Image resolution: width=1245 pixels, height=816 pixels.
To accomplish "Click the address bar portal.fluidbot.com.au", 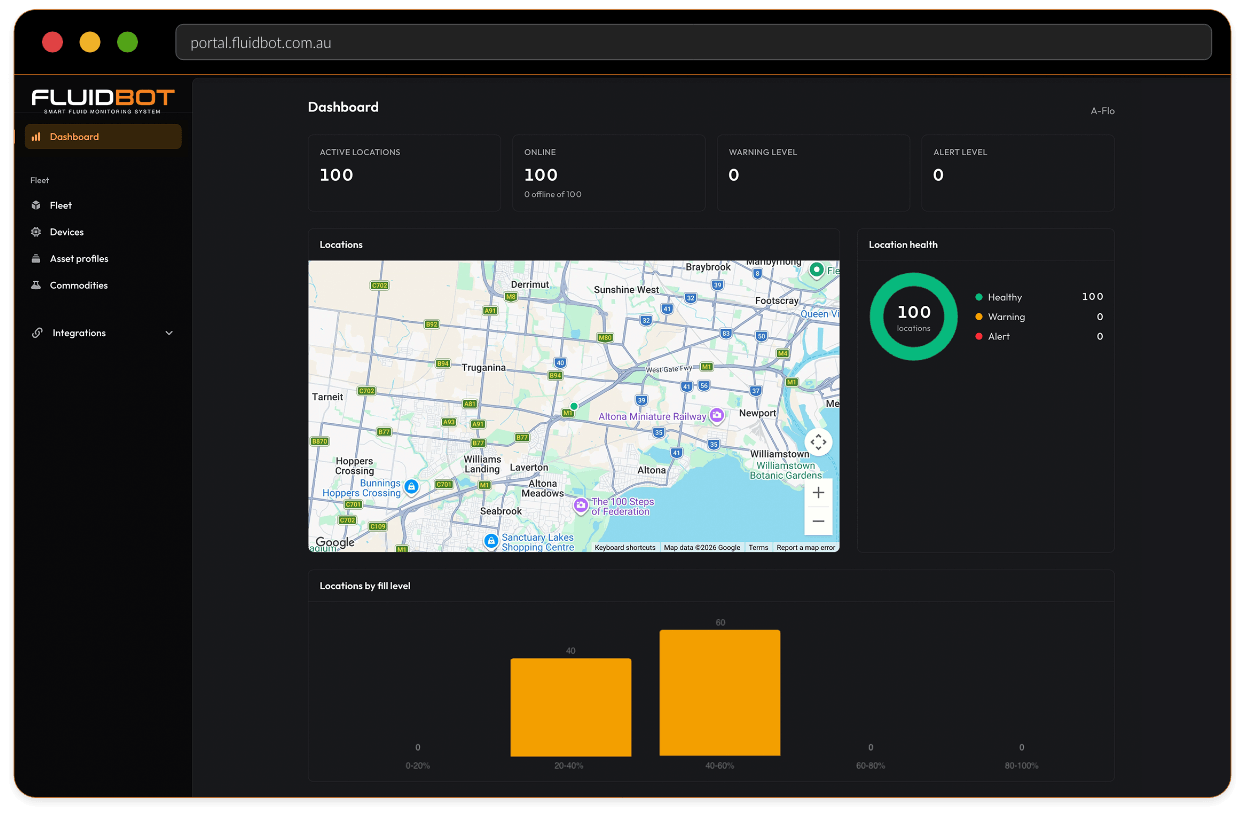I will click(693, 43).
